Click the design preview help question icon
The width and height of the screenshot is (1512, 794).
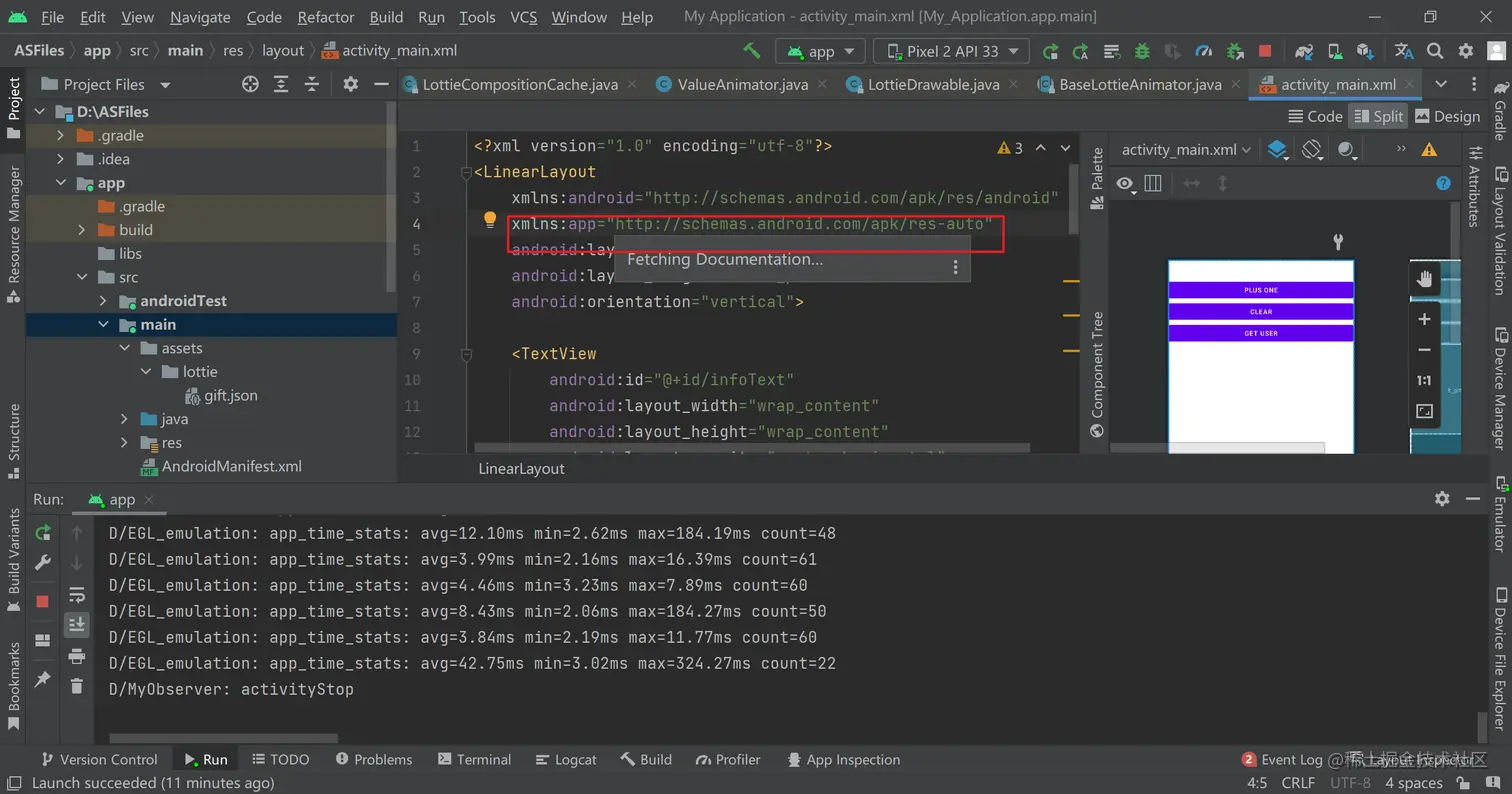(1443, 183)
